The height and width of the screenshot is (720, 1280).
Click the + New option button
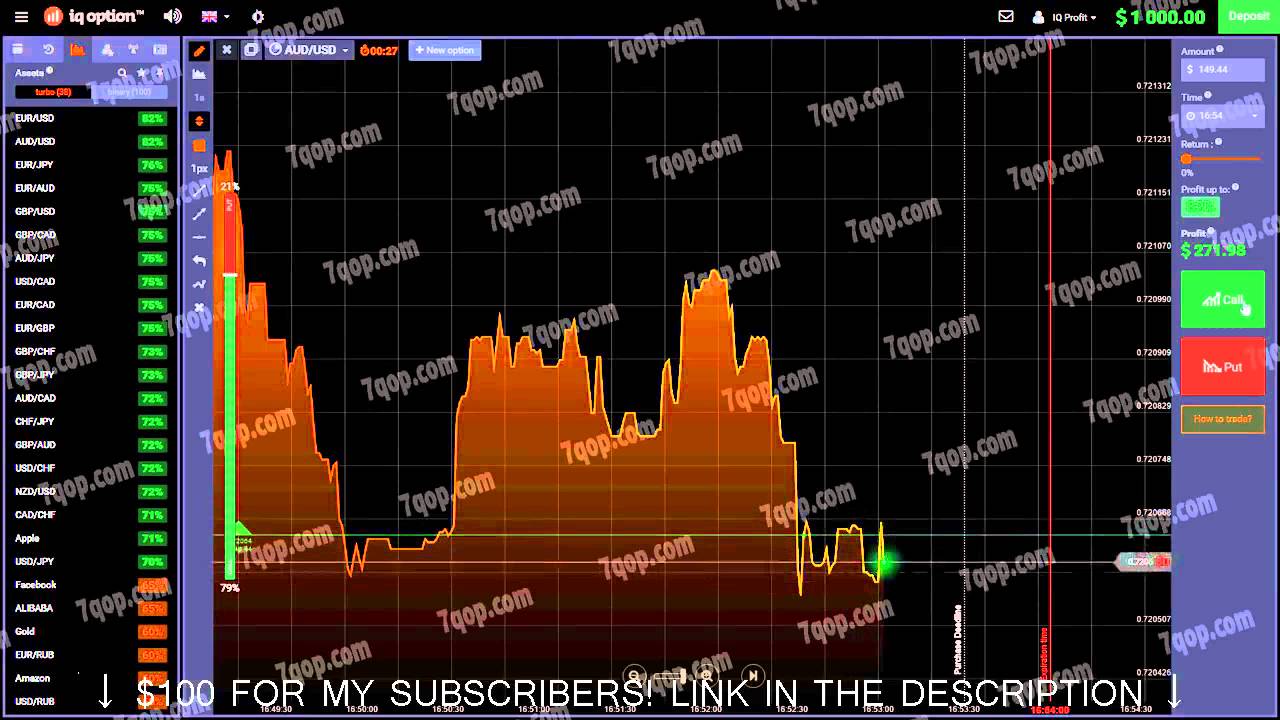pyautogui.click(x=445, y=50)
